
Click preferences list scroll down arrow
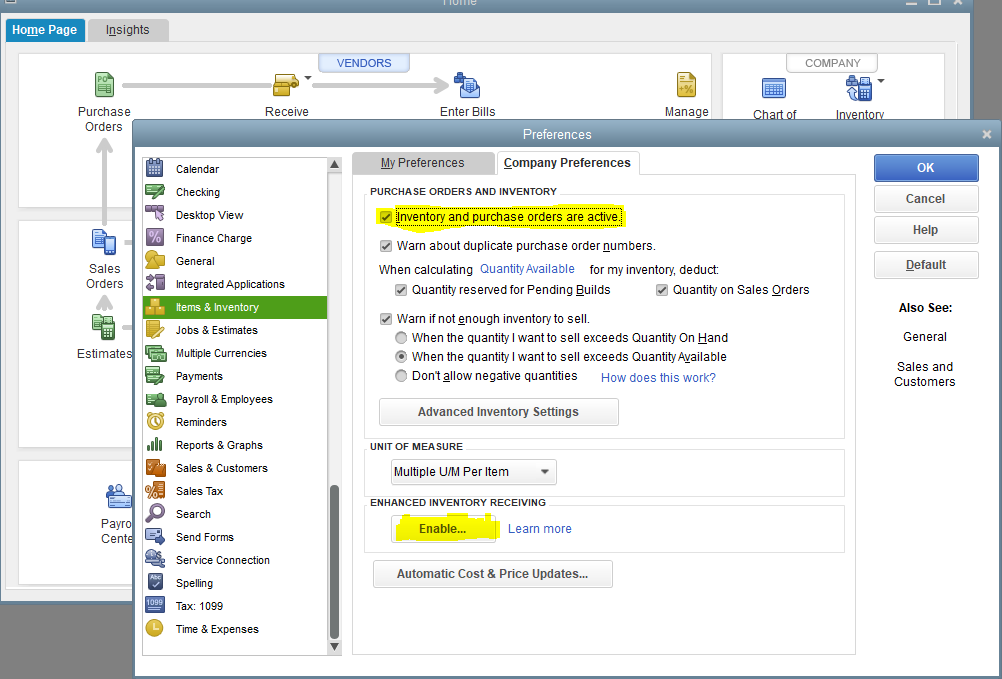click(334, 647)
